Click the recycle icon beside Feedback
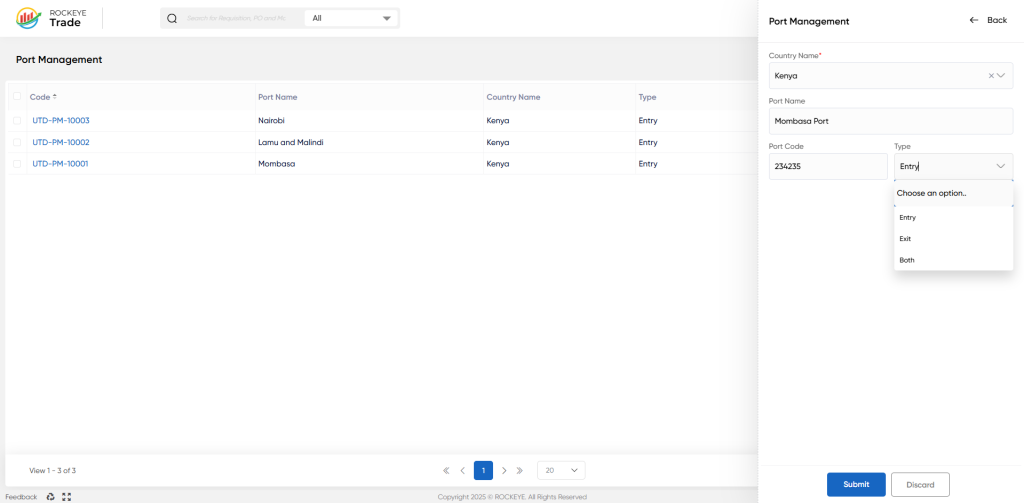Screen dimensions: 1024x503 pos(51,496)
